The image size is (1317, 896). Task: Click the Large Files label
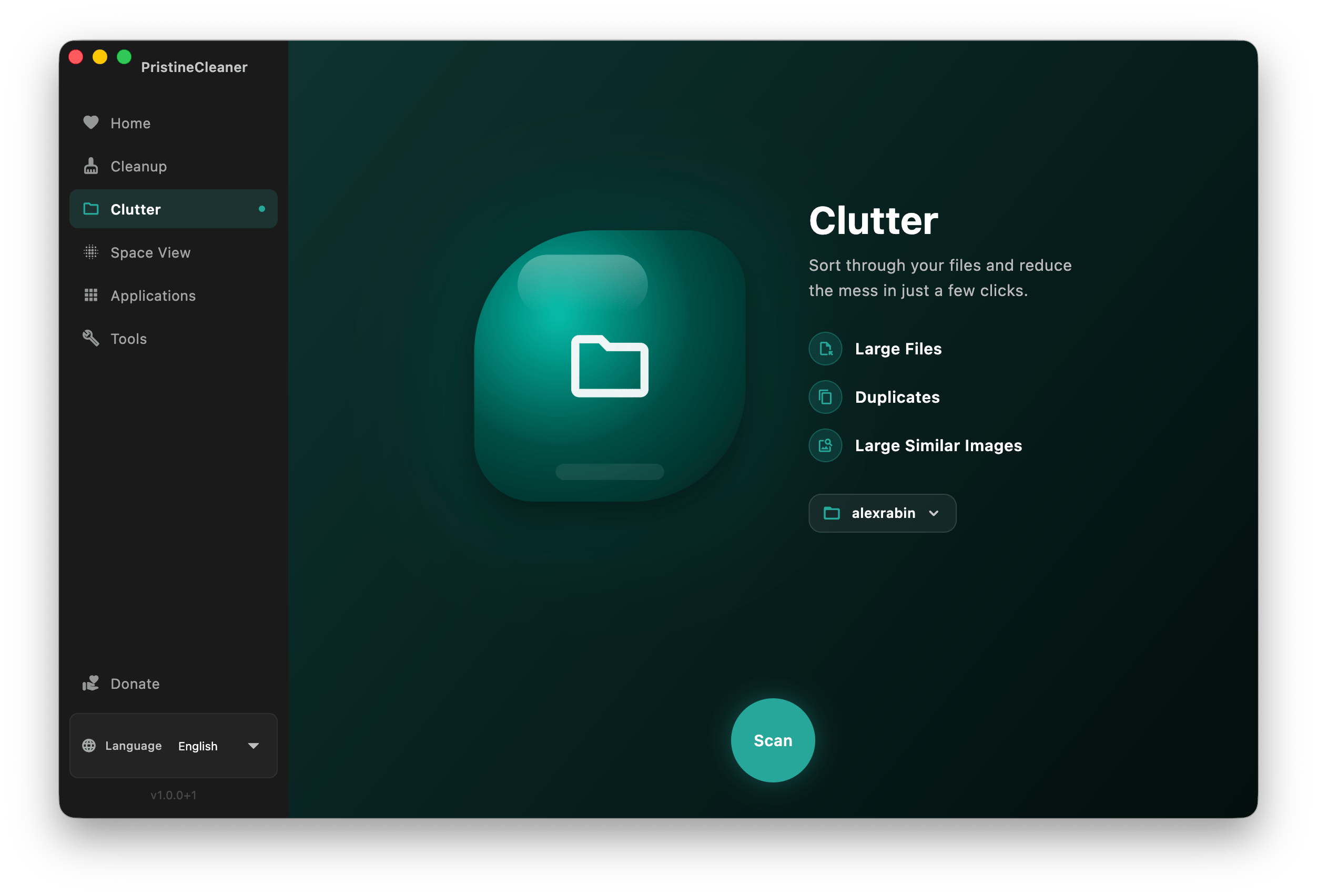[898, 349]
